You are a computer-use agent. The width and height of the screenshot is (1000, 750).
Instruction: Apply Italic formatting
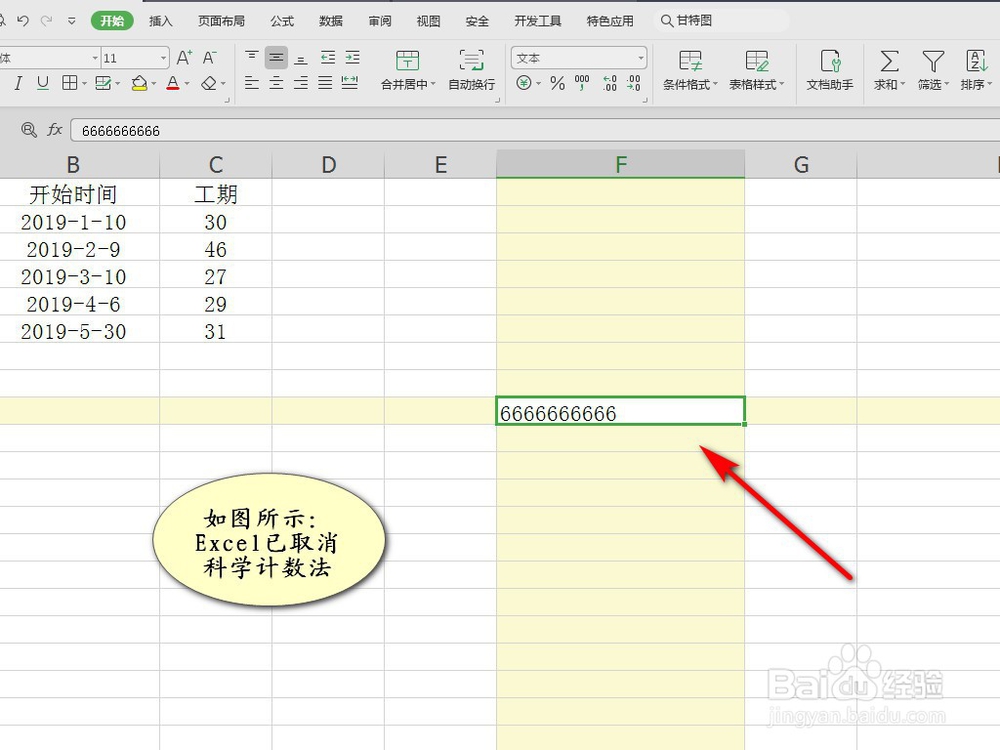(x=17, y=84)
